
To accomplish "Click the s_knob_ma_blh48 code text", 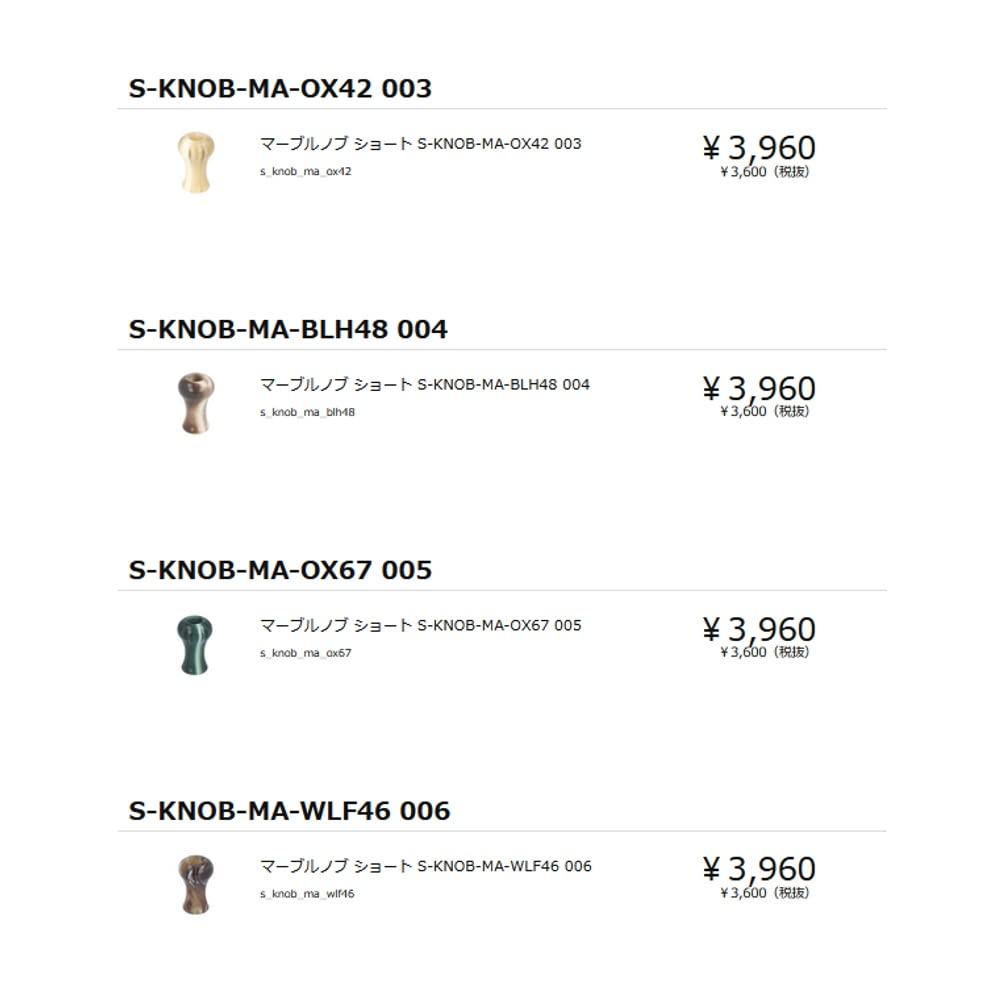I will 307,412.
